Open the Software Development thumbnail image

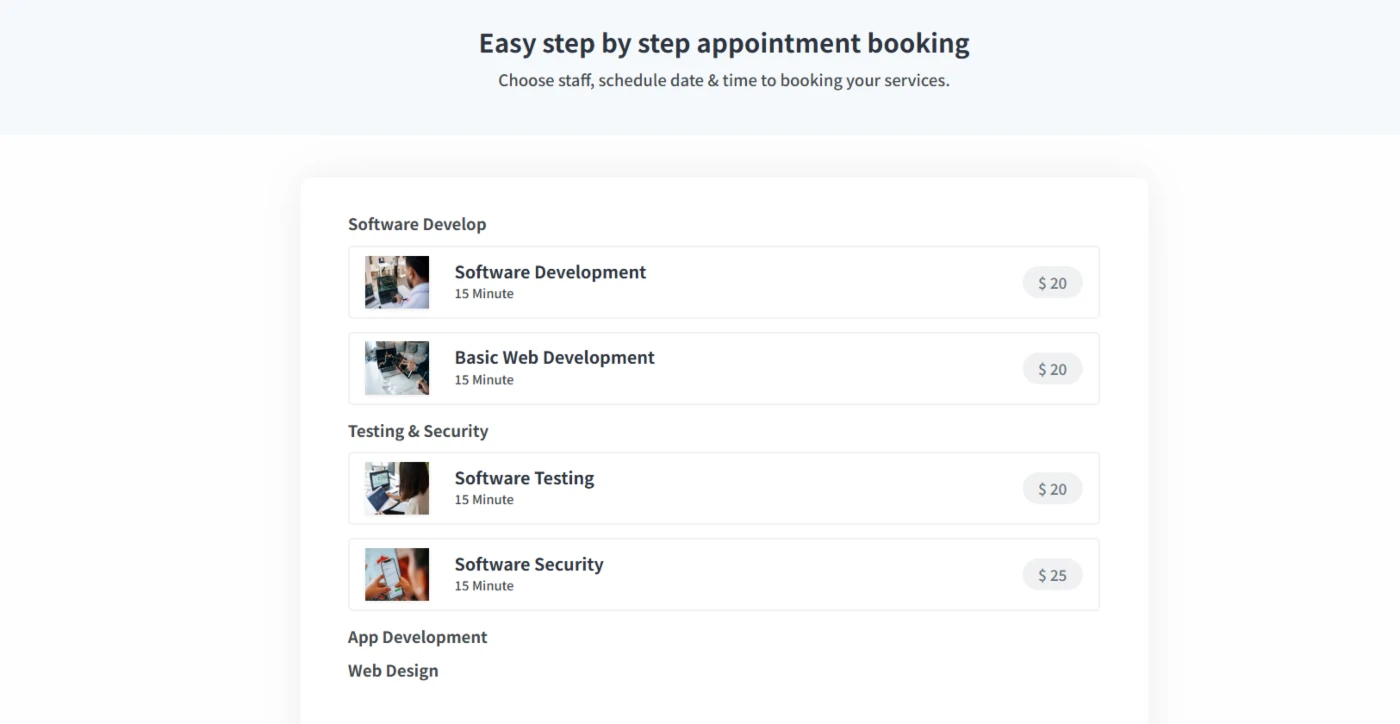[397, 282]
